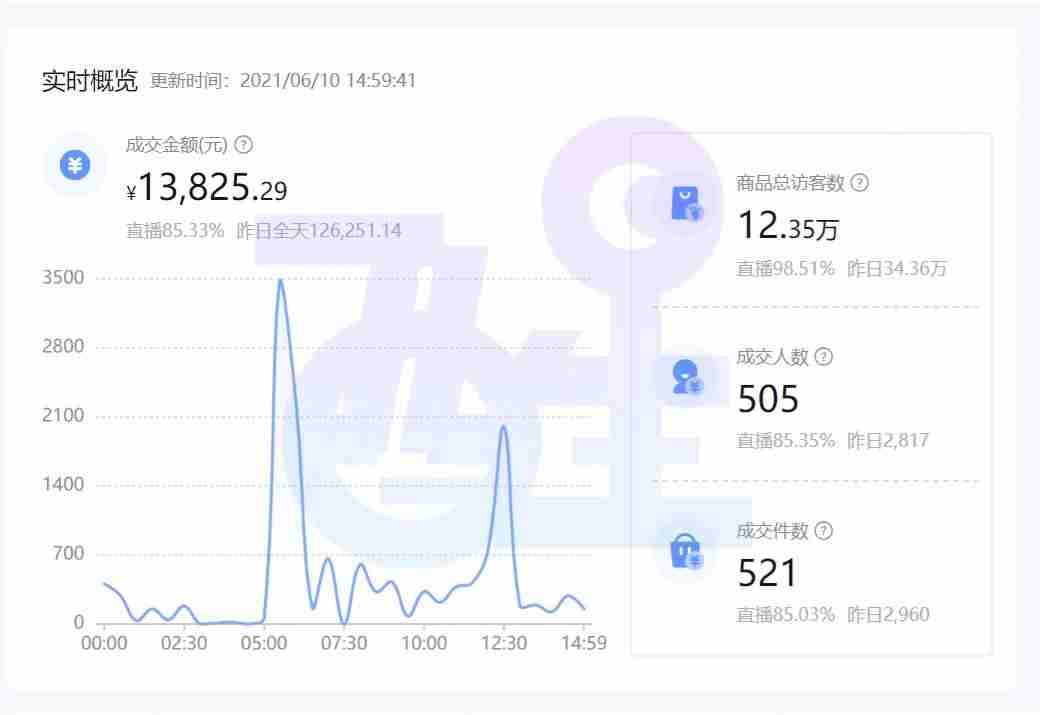
Task: Open help icon next to 成交人数
Action: pos(824,357)
